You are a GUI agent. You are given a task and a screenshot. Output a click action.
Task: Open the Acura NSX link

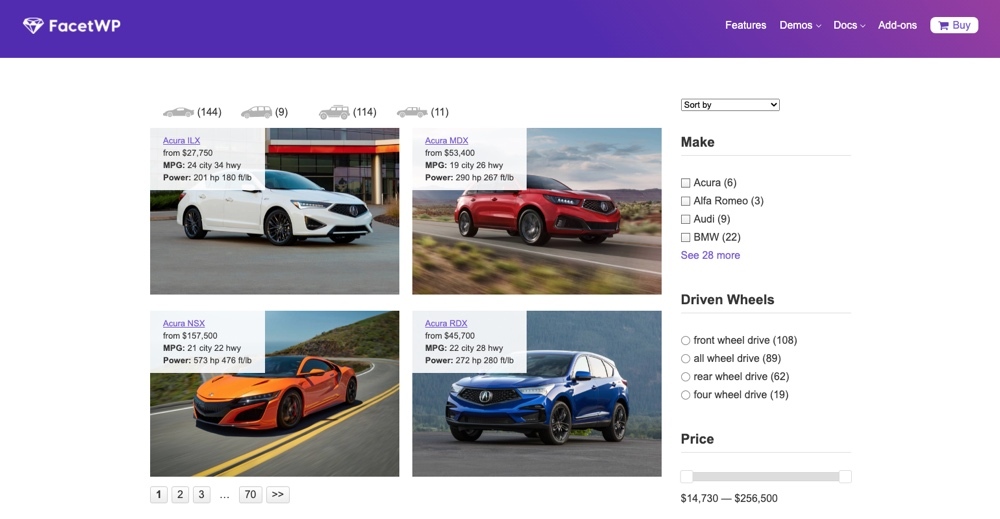[x=184, y=323]
